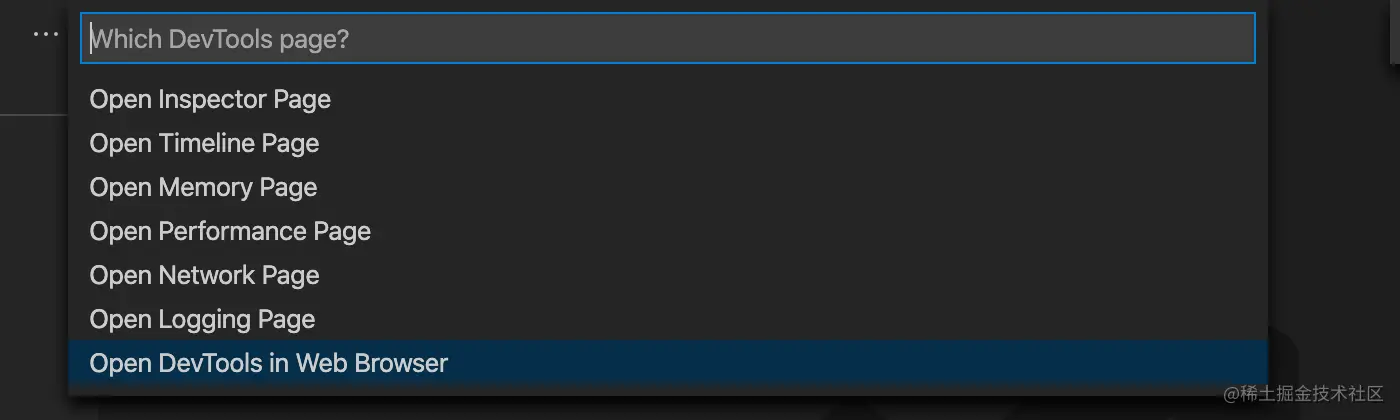Select the Logging page quick pick item
The width and height of the screenshot is (1400, 420).
pyautogui.click(x=668, y=319)
